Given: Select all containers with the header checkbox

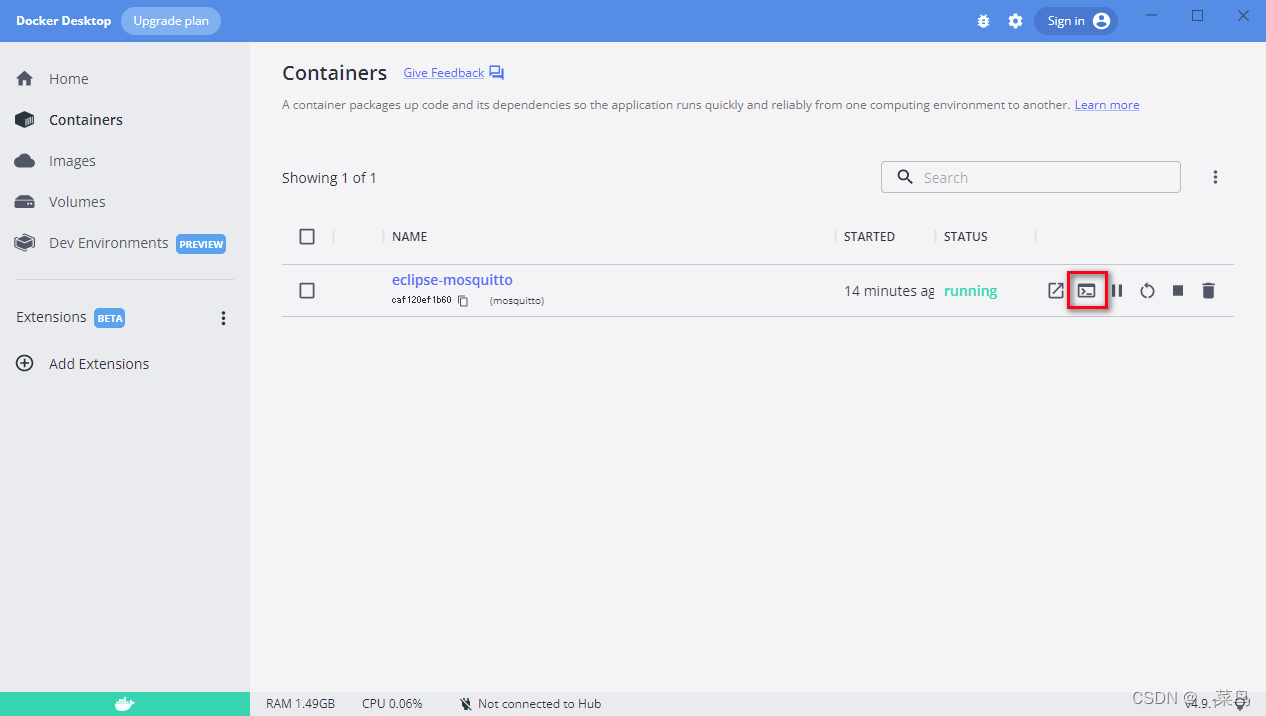Looking at the screenshot, I should [x=307, y=236].
